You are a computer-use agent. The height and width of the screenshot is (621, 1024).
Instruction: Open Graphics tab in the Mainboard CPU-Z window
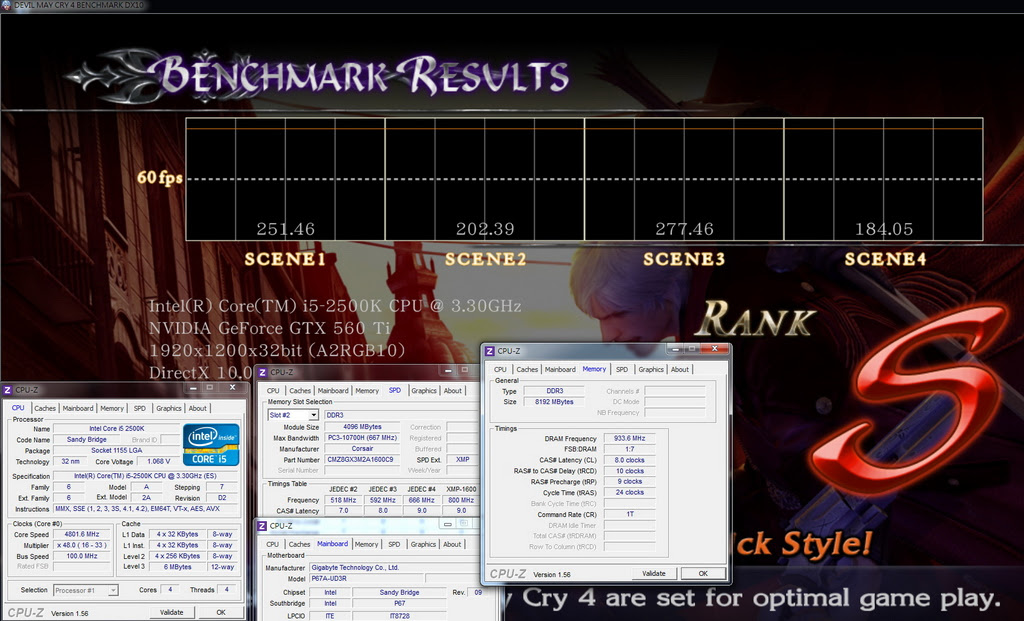tap(423, 544)
